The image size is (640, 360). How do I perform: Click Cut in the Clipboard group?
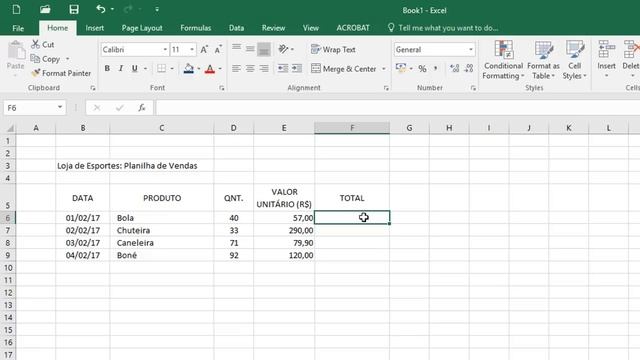[x=43, y=44]
